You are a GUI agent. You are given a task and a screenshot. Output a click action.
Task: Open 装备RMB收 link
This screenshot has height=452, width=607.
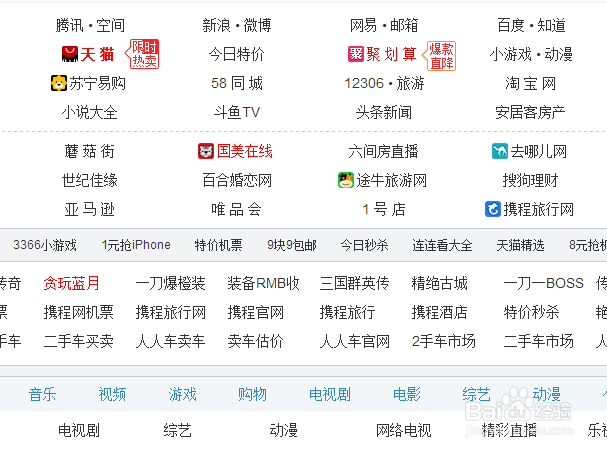(263, 283)
